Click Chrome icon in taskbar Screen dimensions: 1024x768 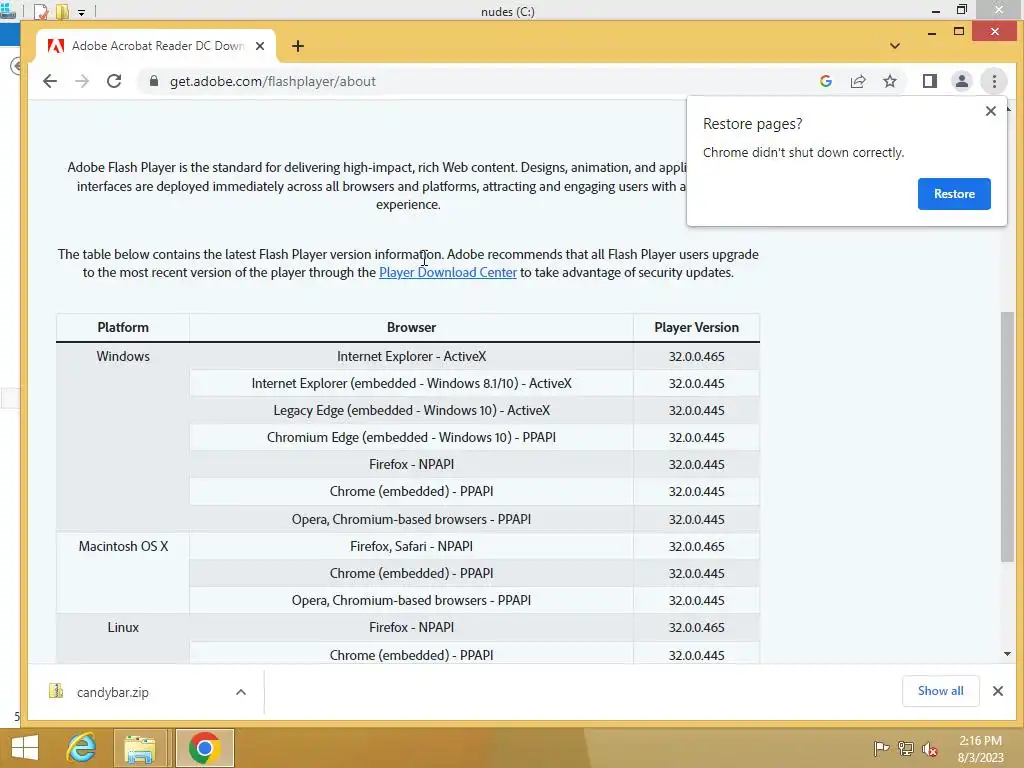(x=204, y=748)
